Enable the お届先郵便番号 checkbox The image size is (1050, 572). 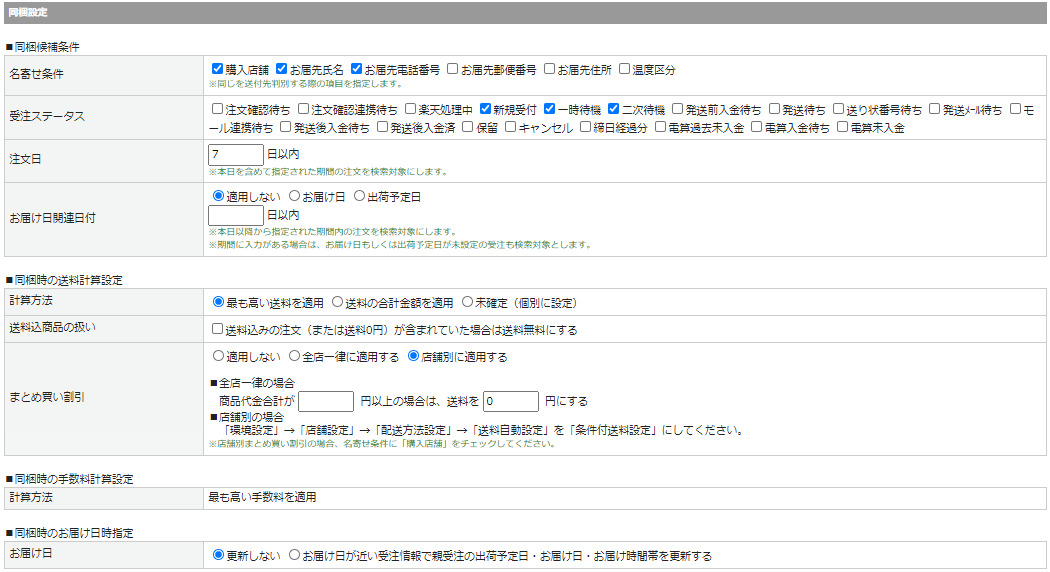tap(453, 70)
